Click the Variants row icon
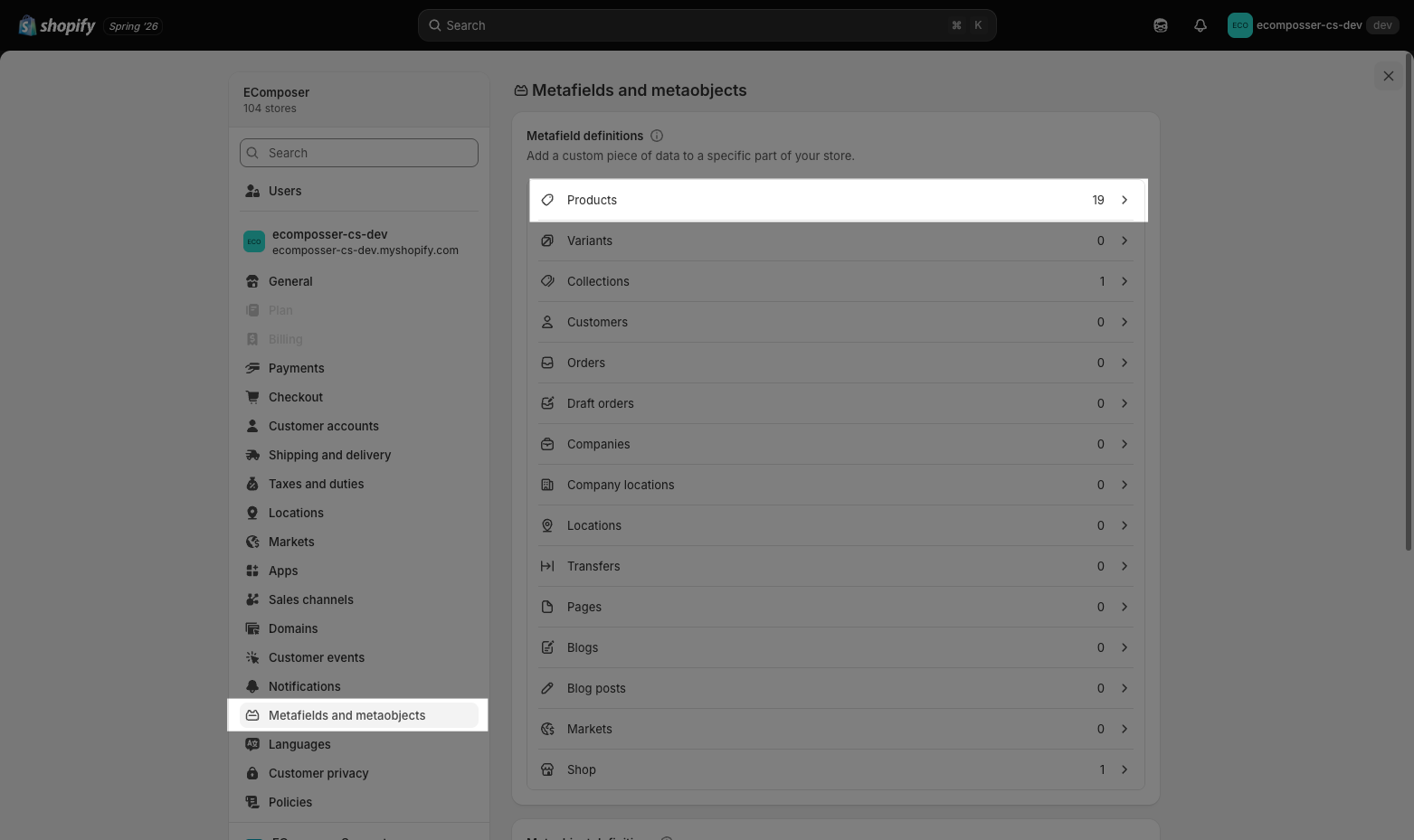Viewport: 1414px width, 840px height. pyautogui.click(x=547, y=241)
